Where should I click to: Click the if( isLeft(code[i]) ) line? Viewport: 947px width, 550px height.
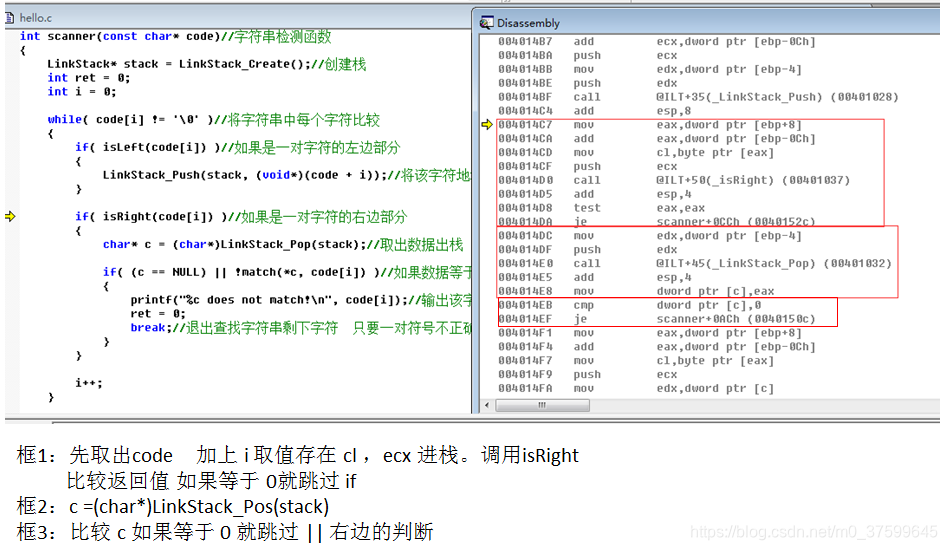[x=237, y=147]
